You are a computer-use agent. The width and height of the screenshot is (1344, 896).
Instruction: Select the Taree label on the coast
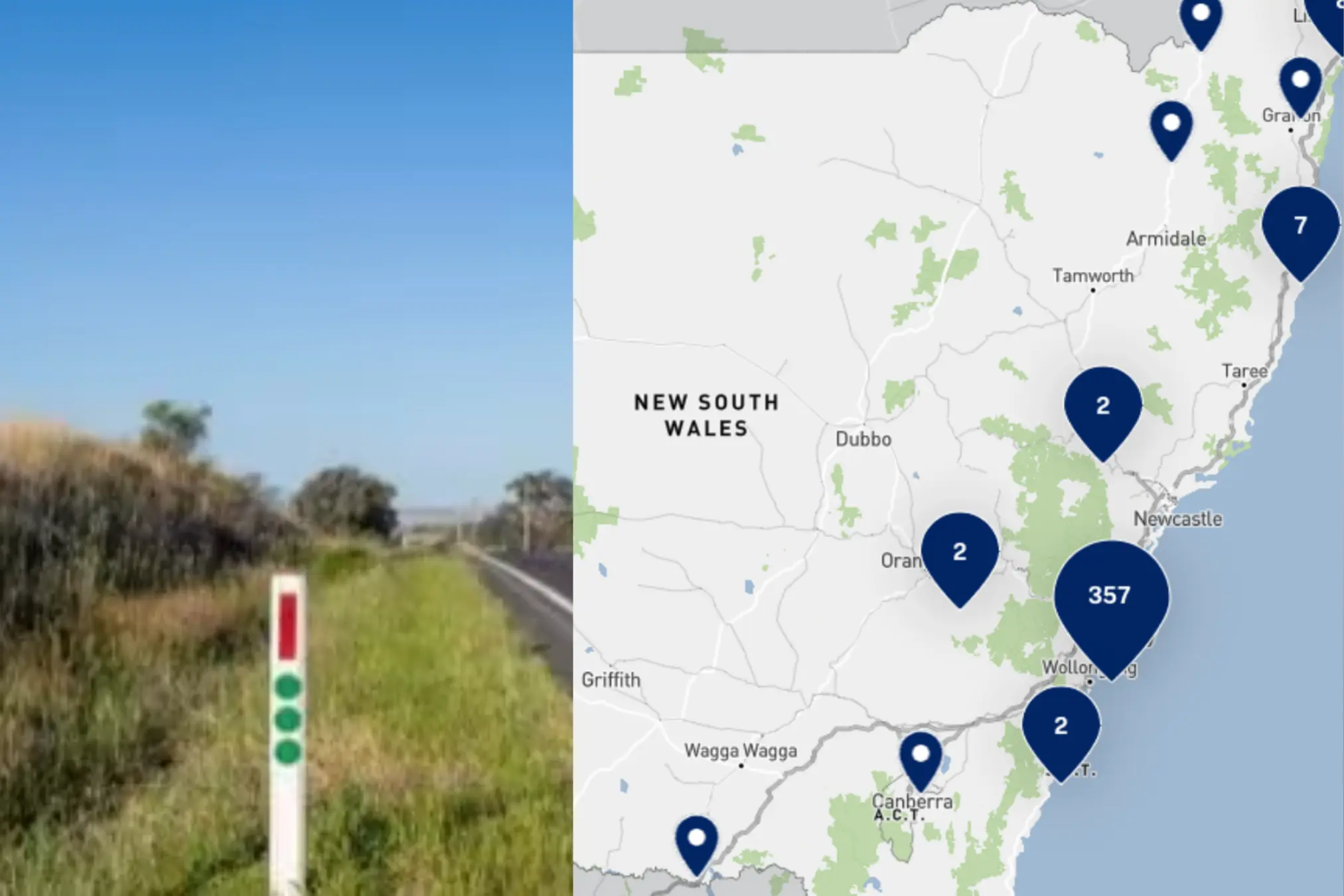(x=1244, y=370)
